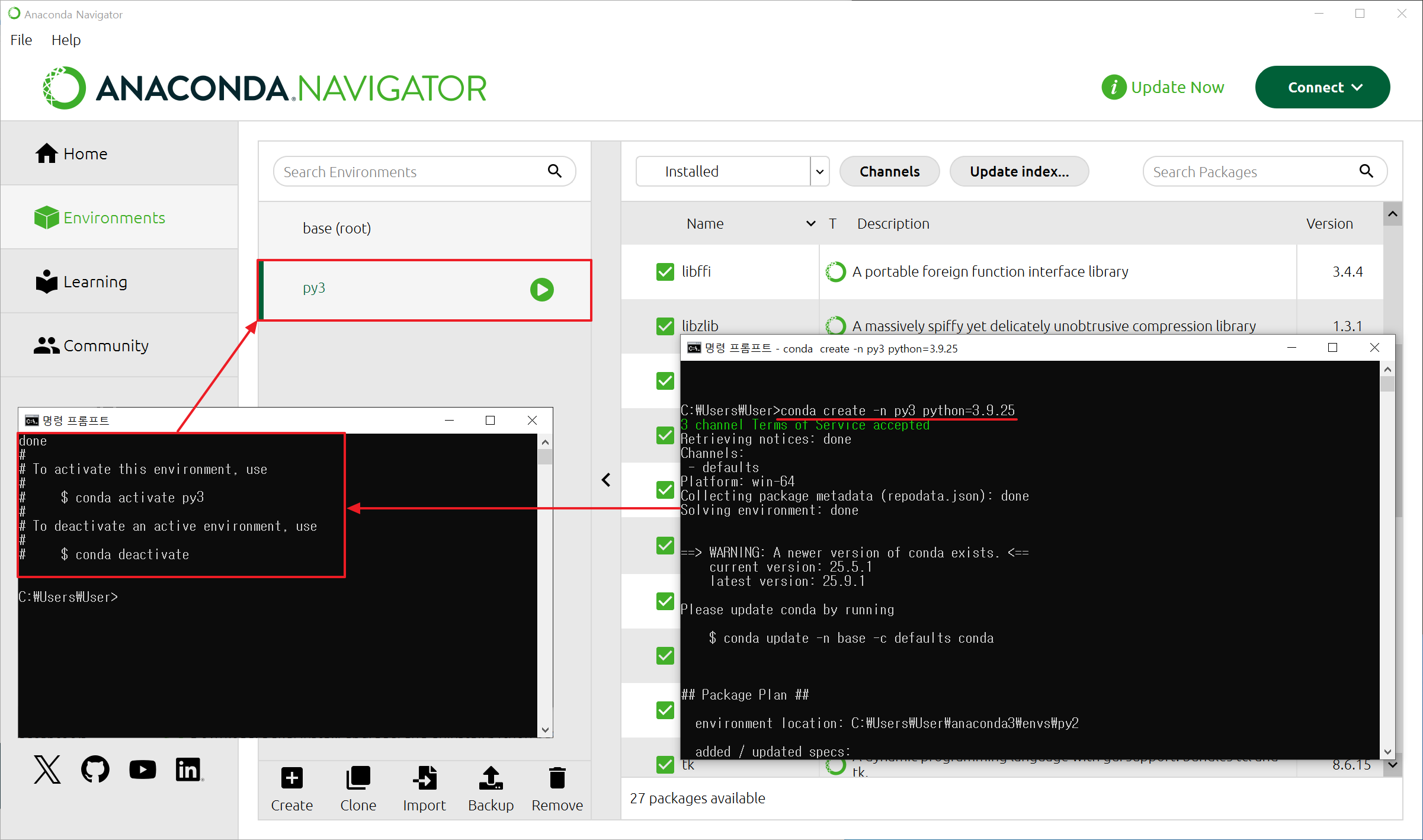1423x840 pixels.
Task: Open the Installed filter dropdown
Action: pyautogui.click(x=732, y=172)
